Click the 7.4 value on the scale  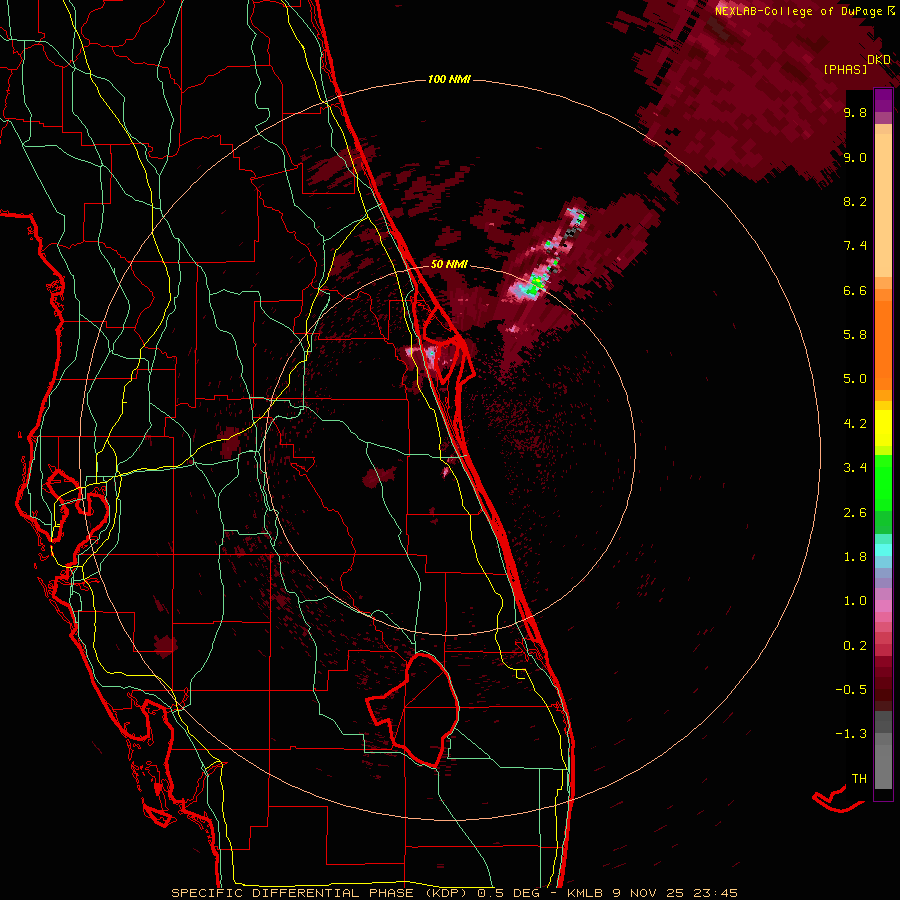pos(855,246)
